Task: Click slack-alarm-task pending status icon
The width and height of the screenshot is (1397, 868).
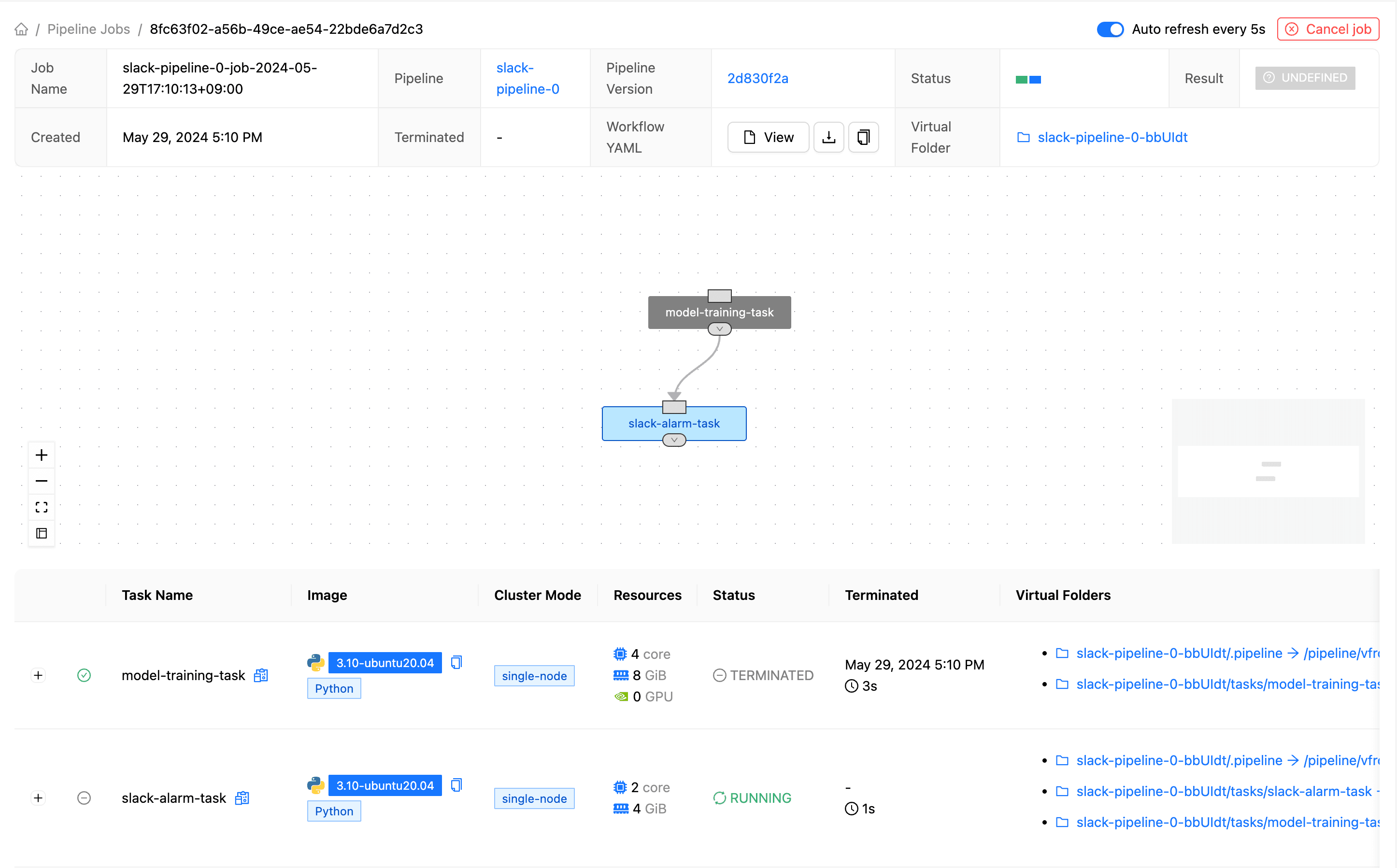Action: click(84, 798)
